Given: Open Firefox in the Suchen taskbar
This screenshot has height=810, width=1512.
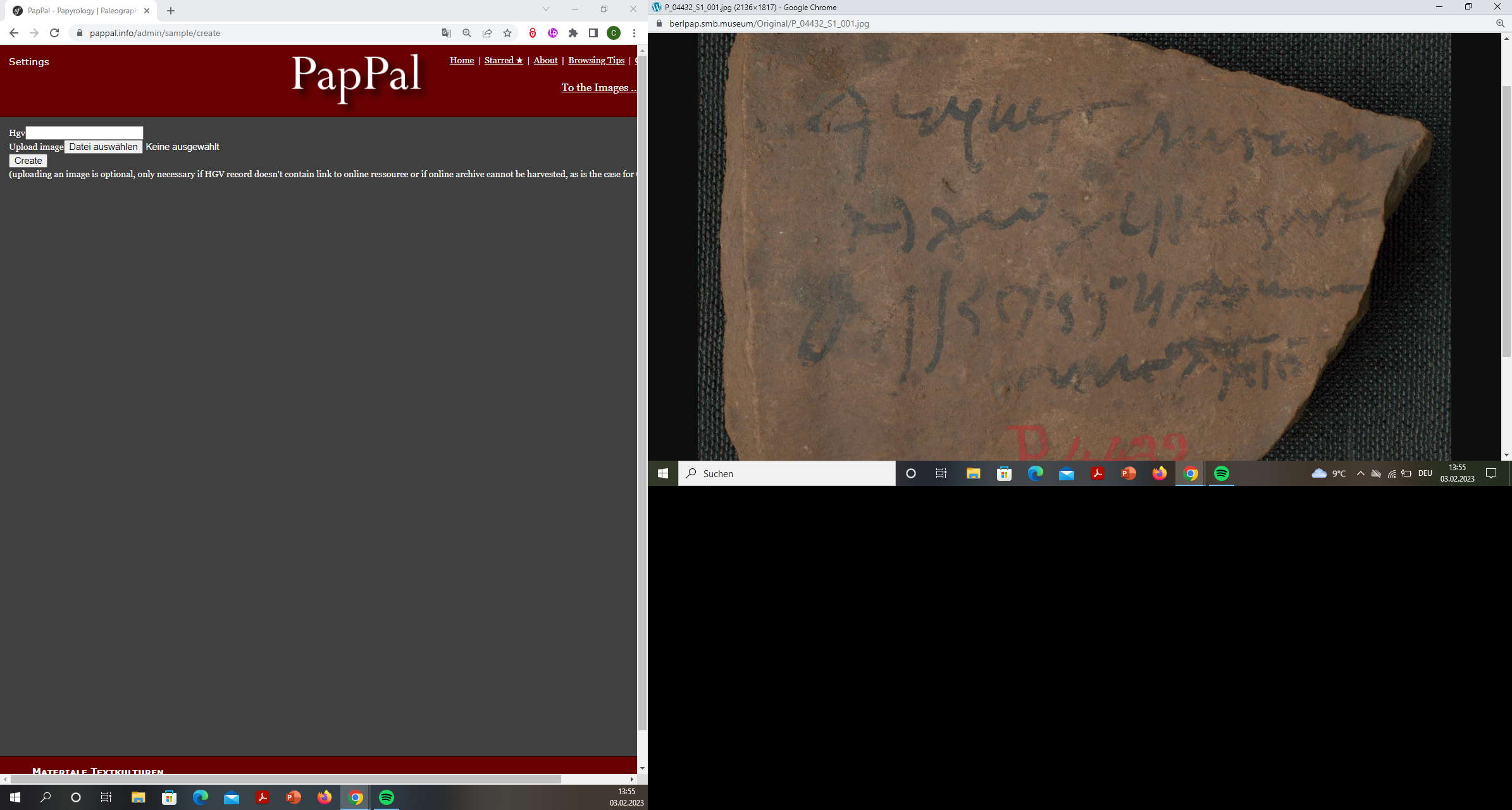Looking at the screenshot, I should coord(1159,473).
